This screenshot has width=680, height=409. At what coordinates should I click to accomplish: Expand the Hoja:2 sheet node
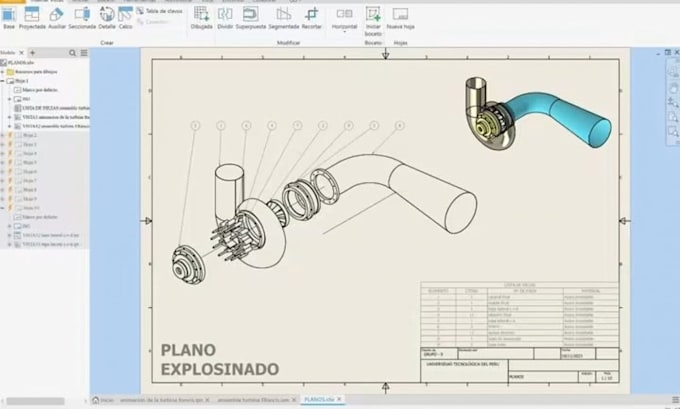click(x=3, y=135)
